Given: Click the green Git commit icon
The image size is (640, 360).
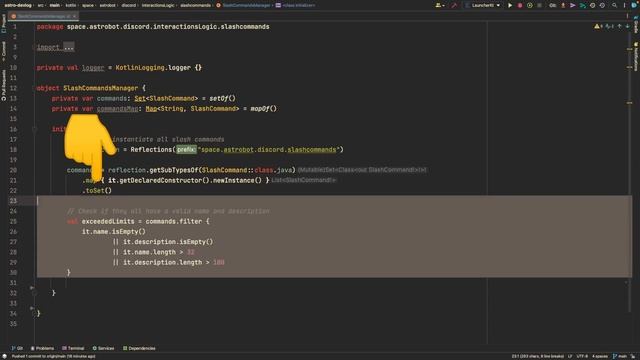Looking at the screenshot, I should 582,5.
